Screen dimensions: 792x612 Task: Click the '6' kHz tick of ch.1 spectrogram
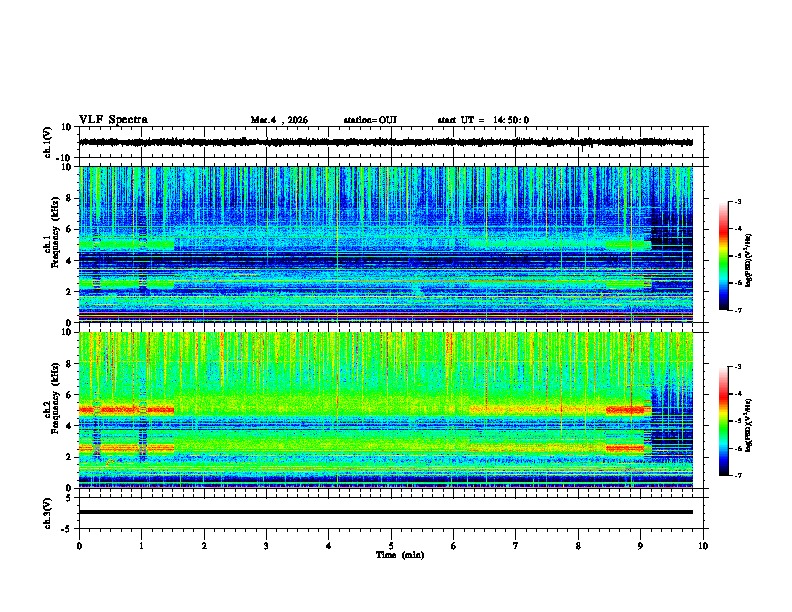pyautogui.click(x=69, y=229)
